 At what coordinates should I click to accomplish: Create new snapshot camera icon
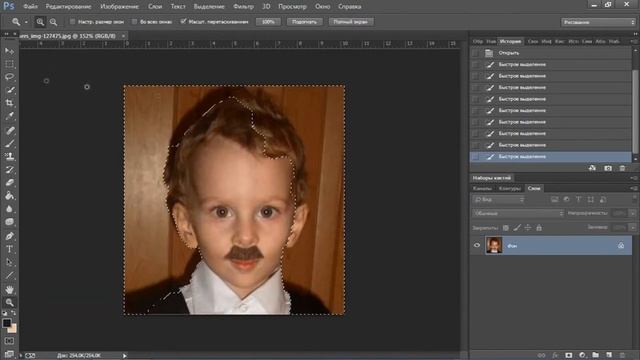608,168
